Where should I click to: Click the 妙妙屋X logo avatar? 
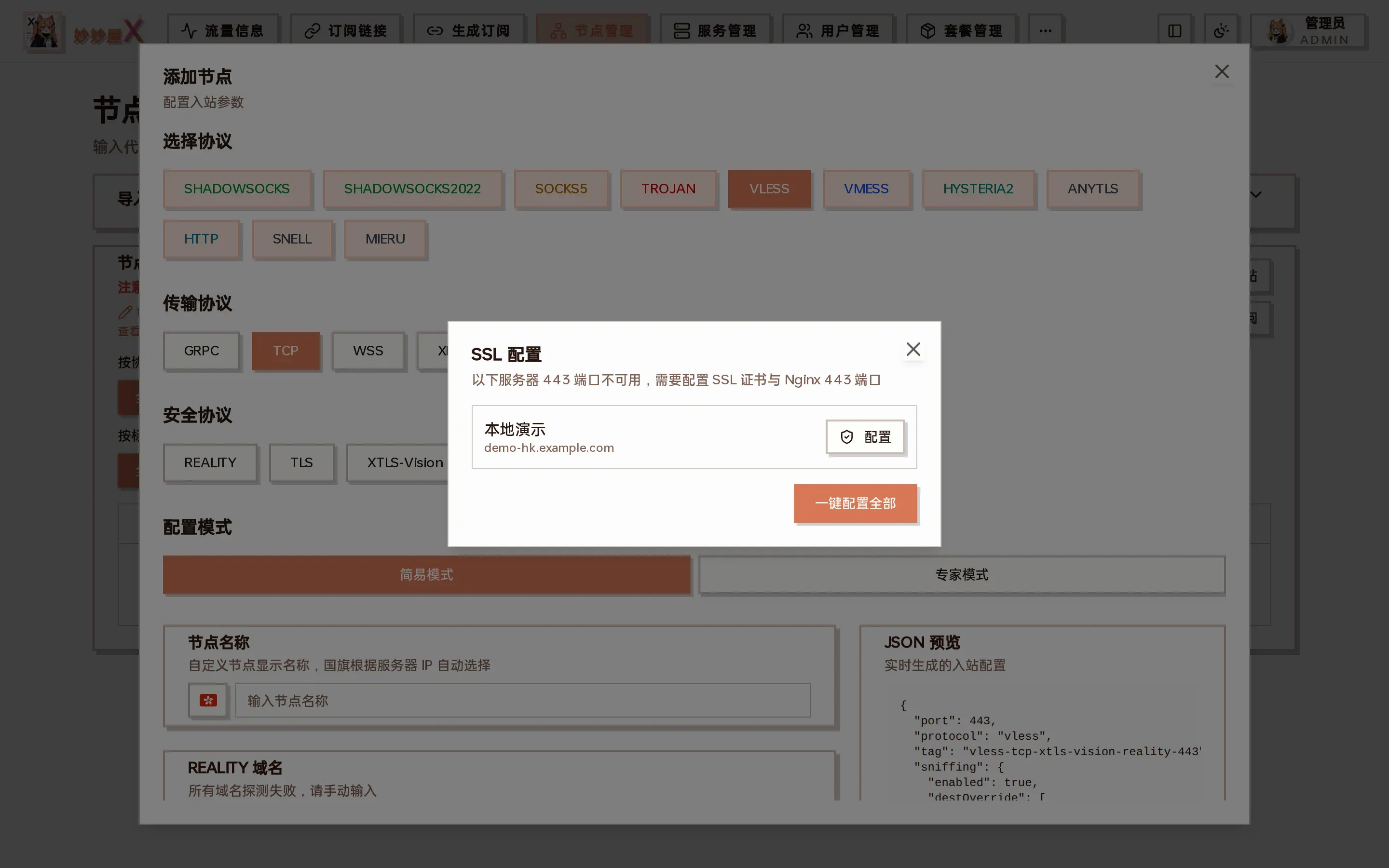point(43,31)
